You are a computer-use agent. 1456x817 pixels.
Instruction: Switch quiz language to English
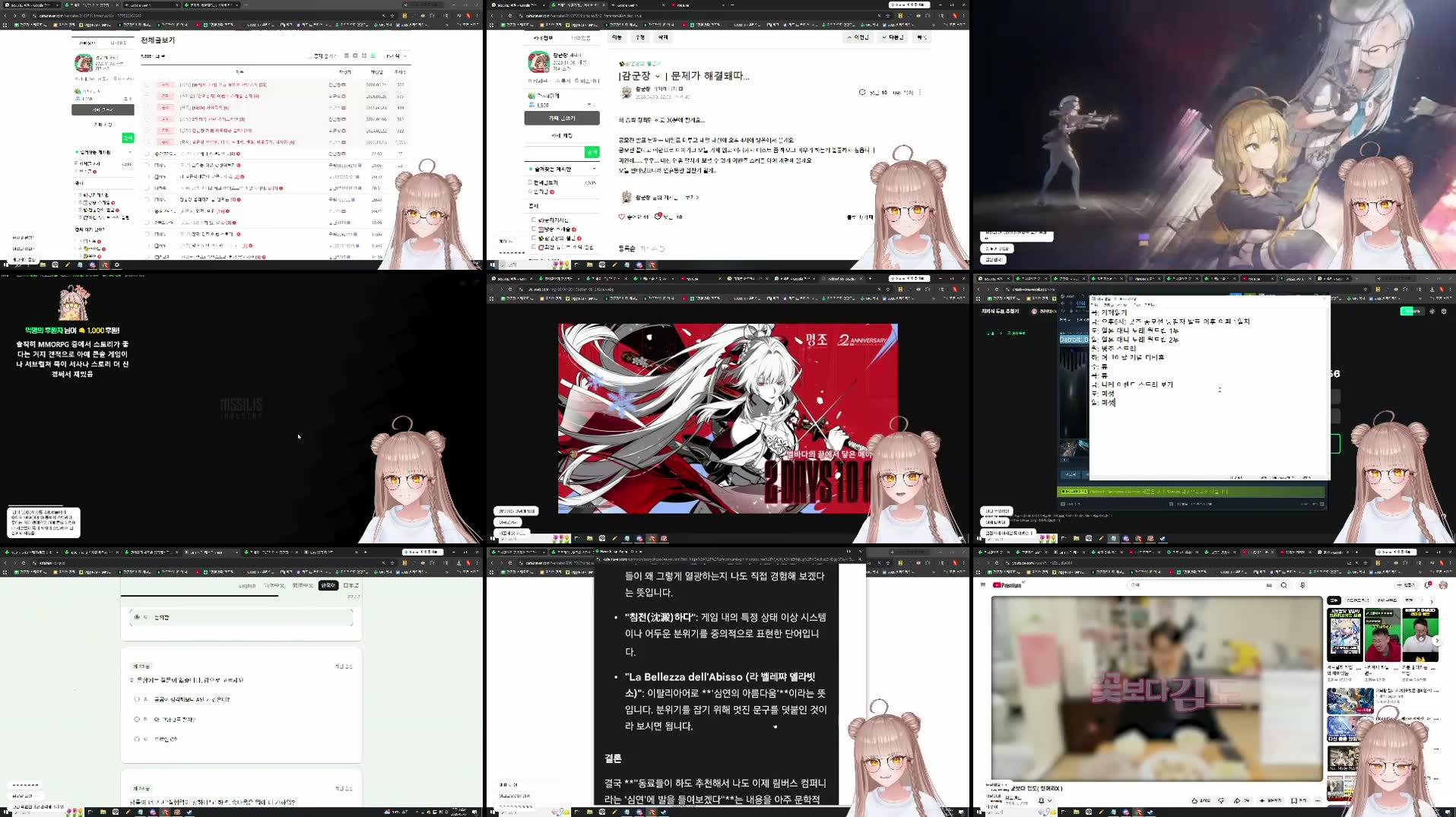(247, 586)
